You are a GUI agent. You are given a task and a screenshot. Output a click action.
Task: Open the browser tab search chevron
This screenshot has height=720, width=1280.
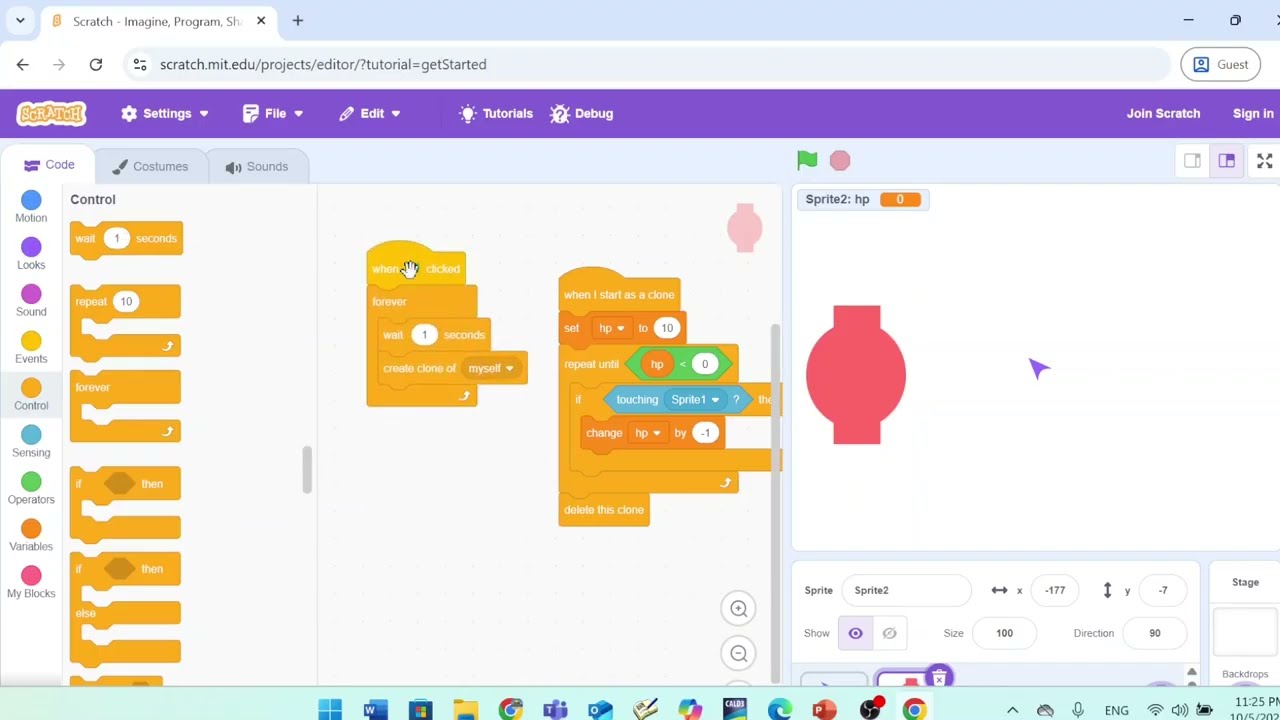(x=20, y=20)
